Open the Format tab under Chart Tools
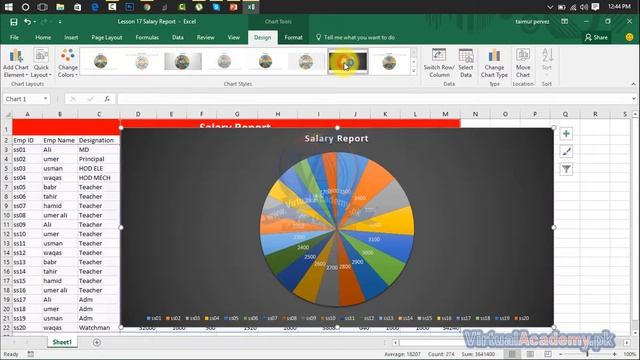 (x=293, y=37)
